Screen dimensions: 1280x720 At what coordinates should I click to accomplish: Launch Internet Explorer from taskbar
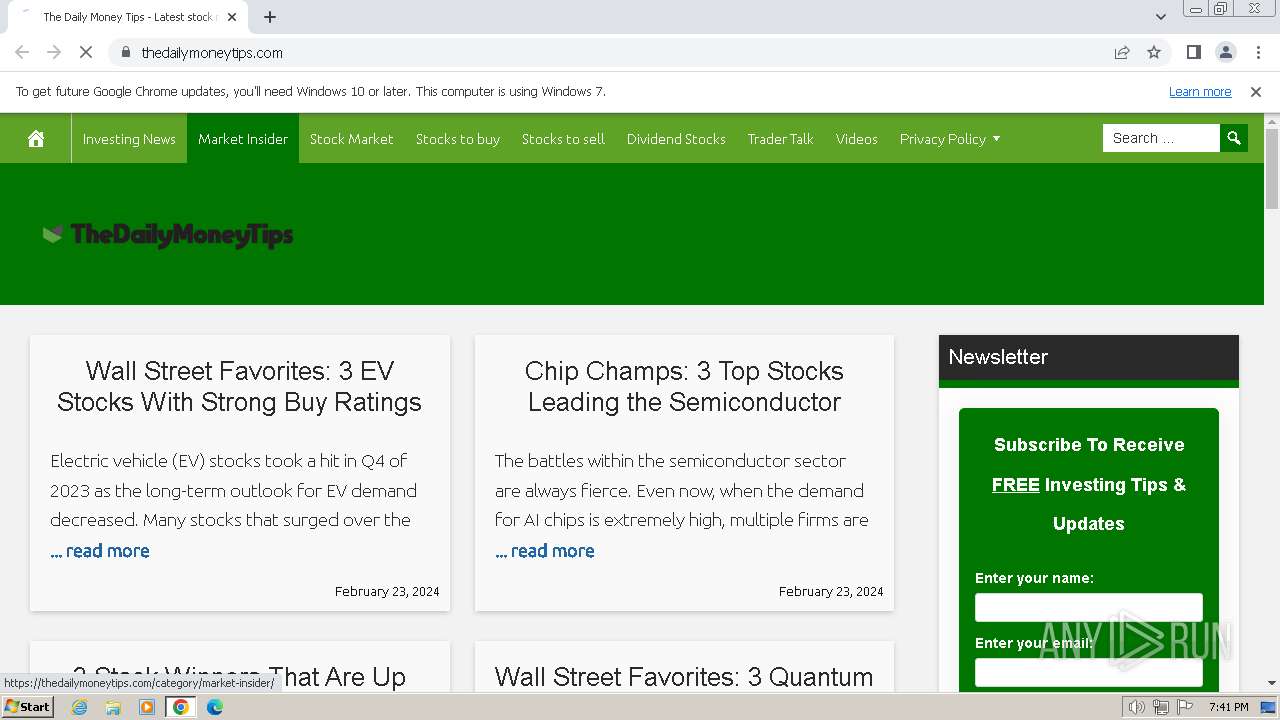pos(80,707)
